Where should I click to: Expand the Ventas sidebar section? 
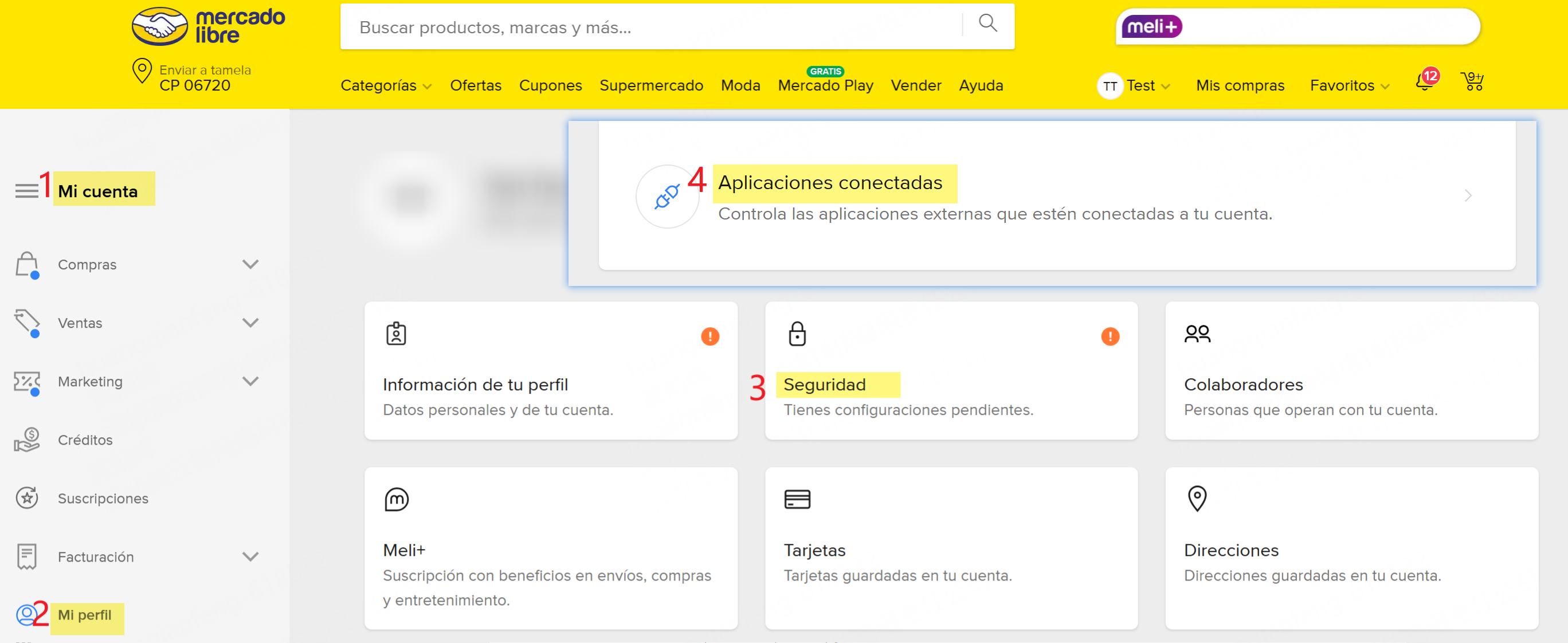click(x=250, y=323)
